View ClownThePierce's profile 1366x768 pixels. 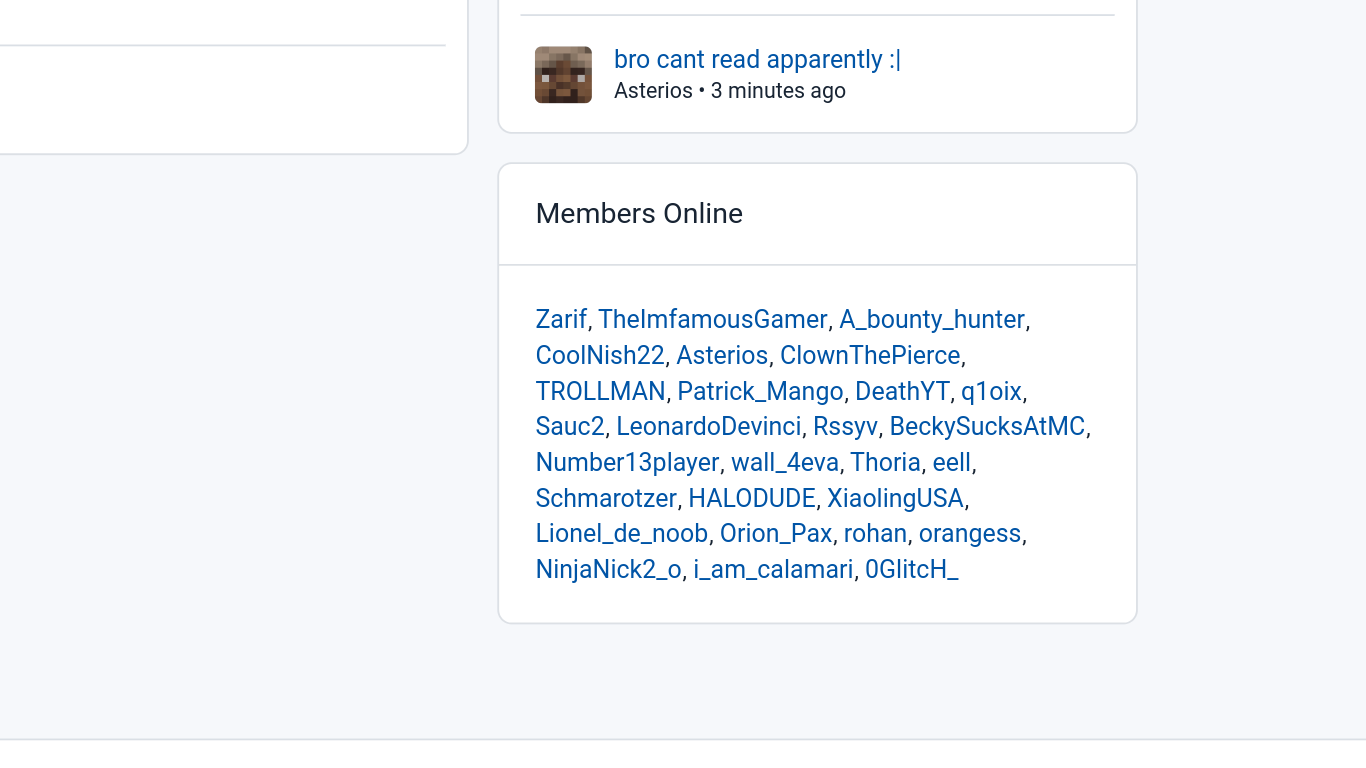(870, 355)
